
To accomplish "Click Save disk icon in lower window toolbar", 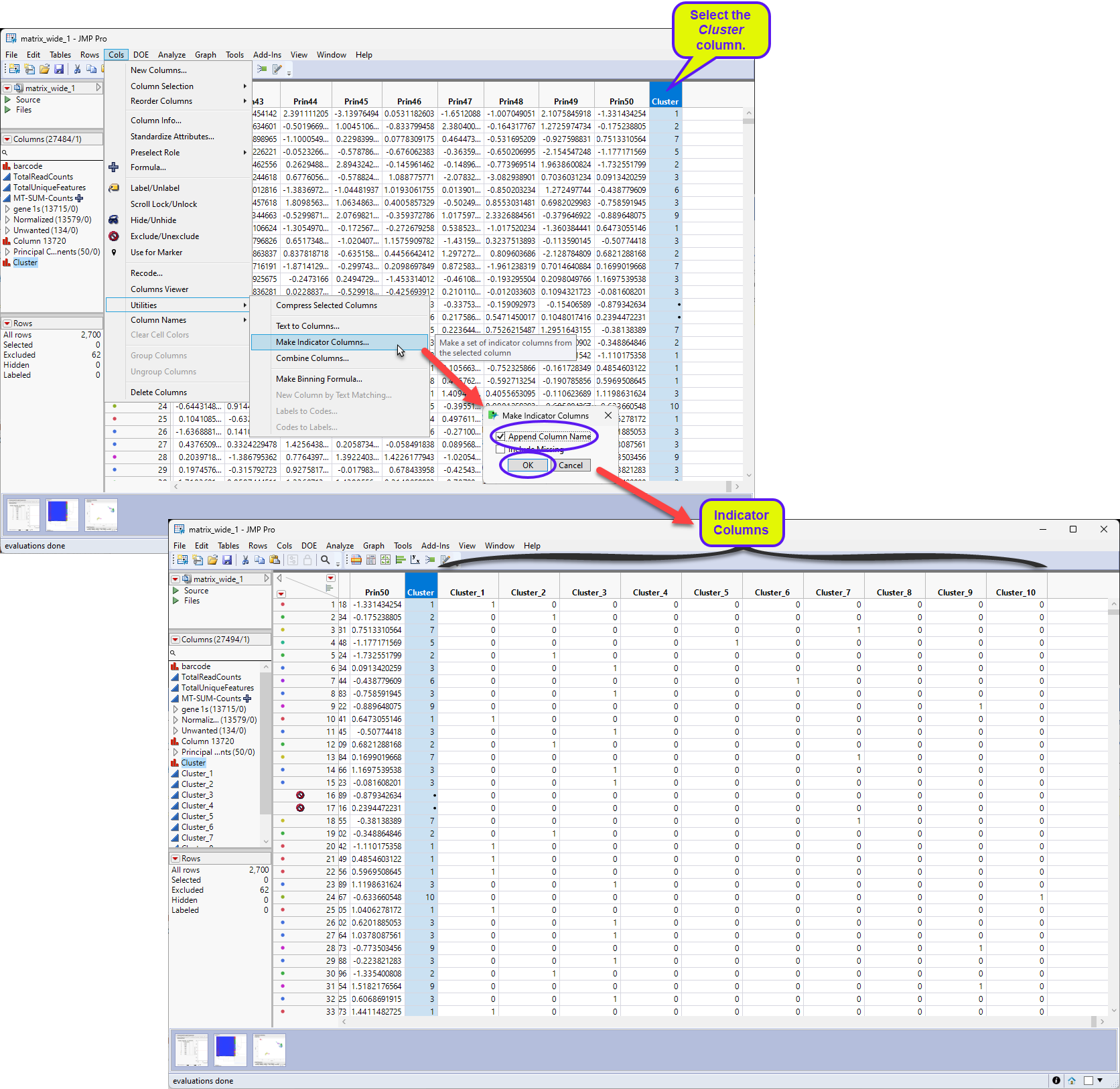I will click(227, 560).
